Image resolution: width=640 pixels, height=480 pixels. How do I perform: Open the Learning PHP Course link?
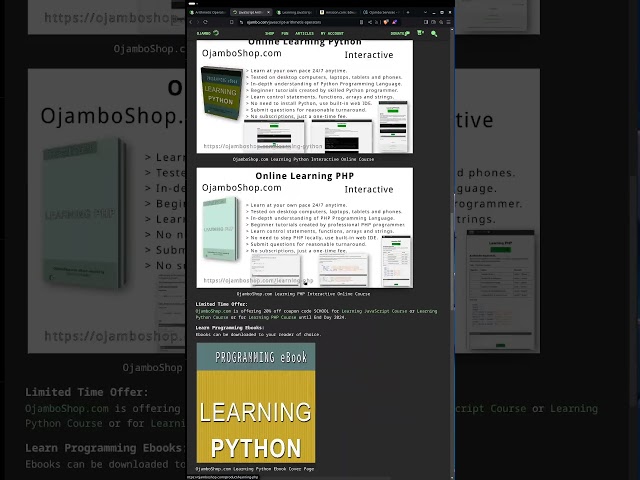272,317
